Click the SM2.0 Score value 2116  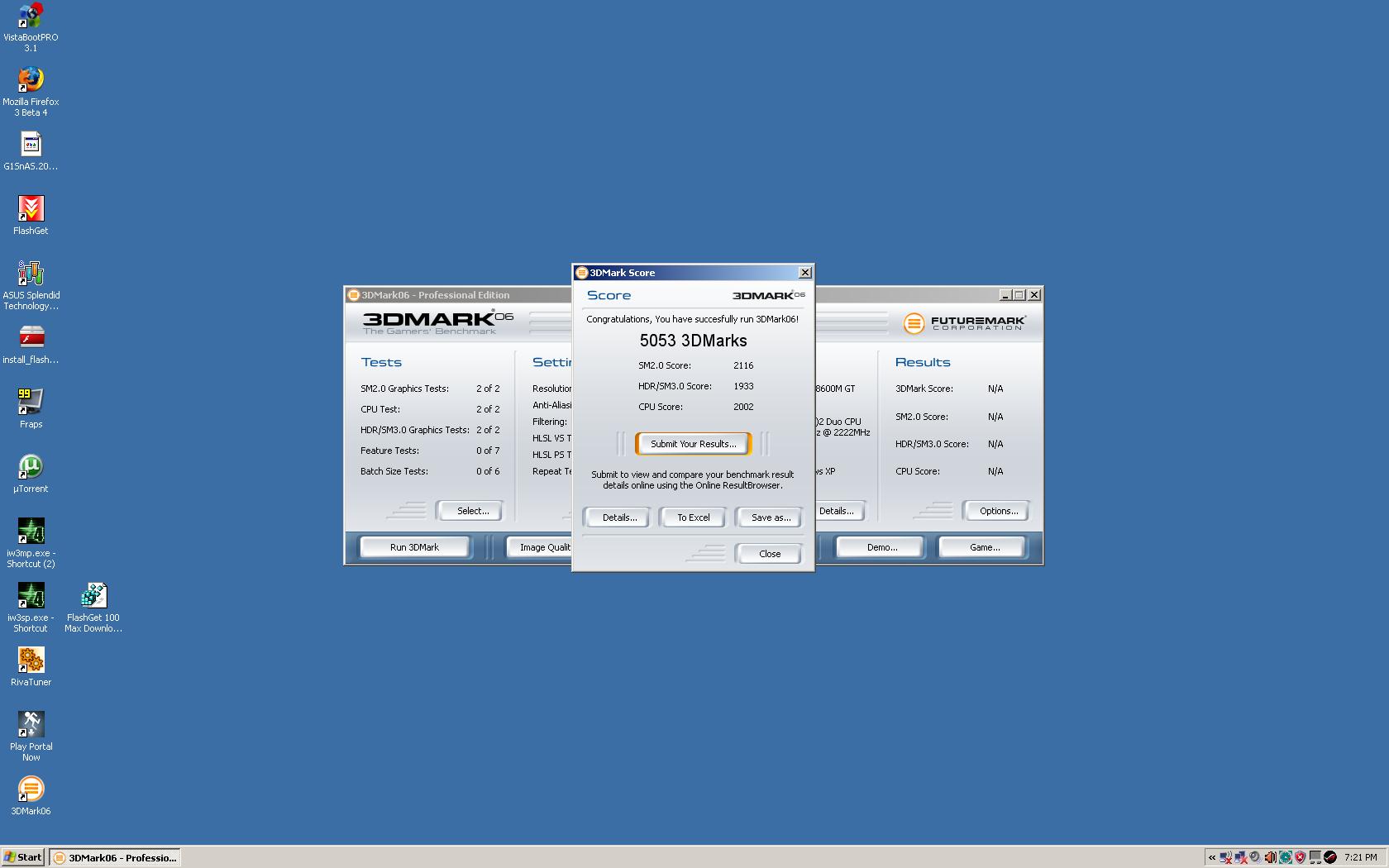[743, 365]
